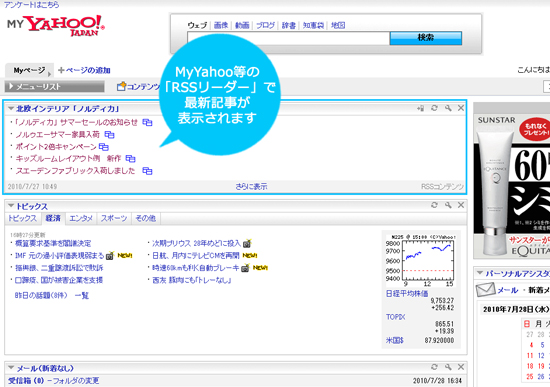The height and width of the screenshot is (387, 550).
Task: Open the 日経平均株価 chart thumbnail
Action: (420, 261)
